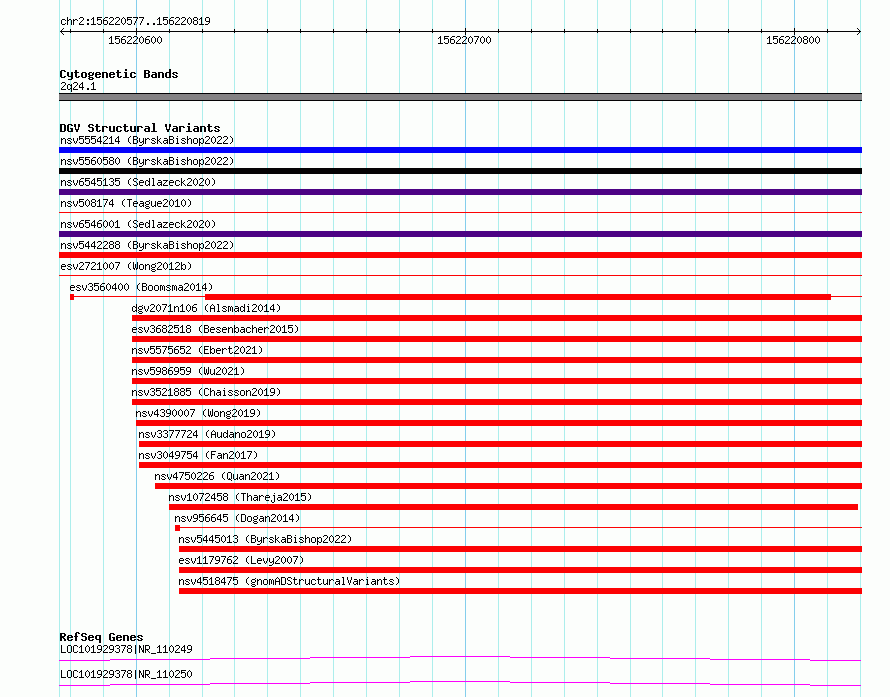Open esv3682518 (Besenbacher2015) variant label
The height and width of the screenshot is (697, 890).
pyautogui.click(x=215, y=329)
